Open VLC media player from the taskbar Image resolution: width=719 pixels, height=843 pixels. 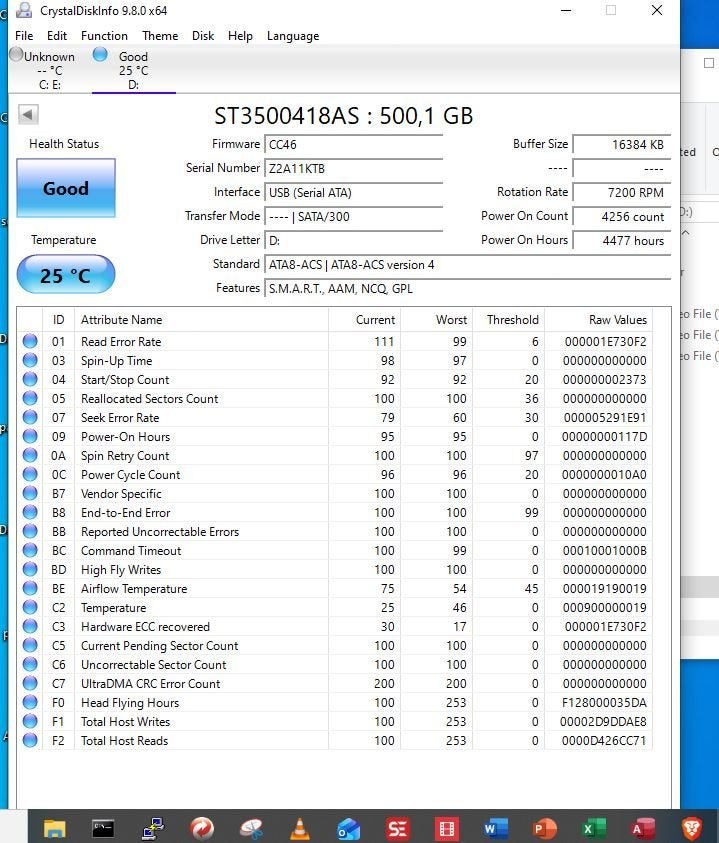pos(300,828)
